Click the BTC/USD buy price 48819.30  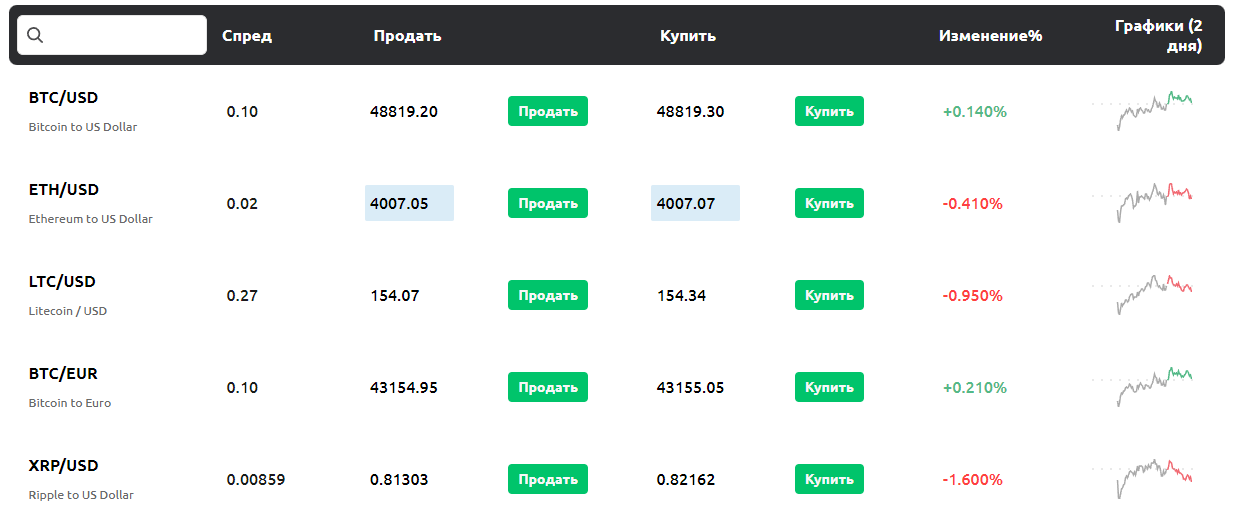pyautogui.click(x=690, y=111)
